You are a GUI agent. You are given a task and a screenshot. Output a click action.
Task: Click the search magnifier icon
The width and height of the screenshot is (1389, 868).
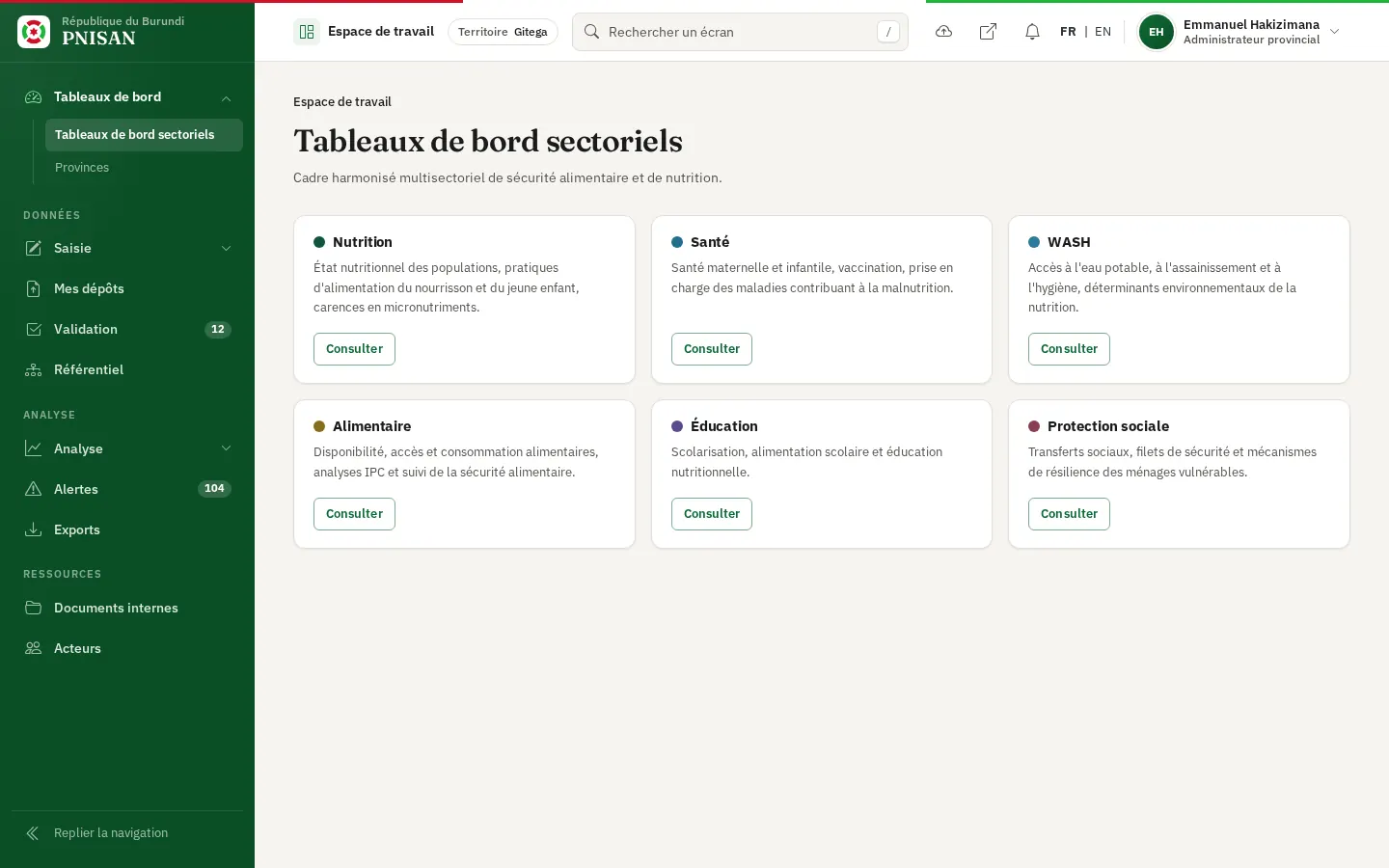(x=592, y=32)
